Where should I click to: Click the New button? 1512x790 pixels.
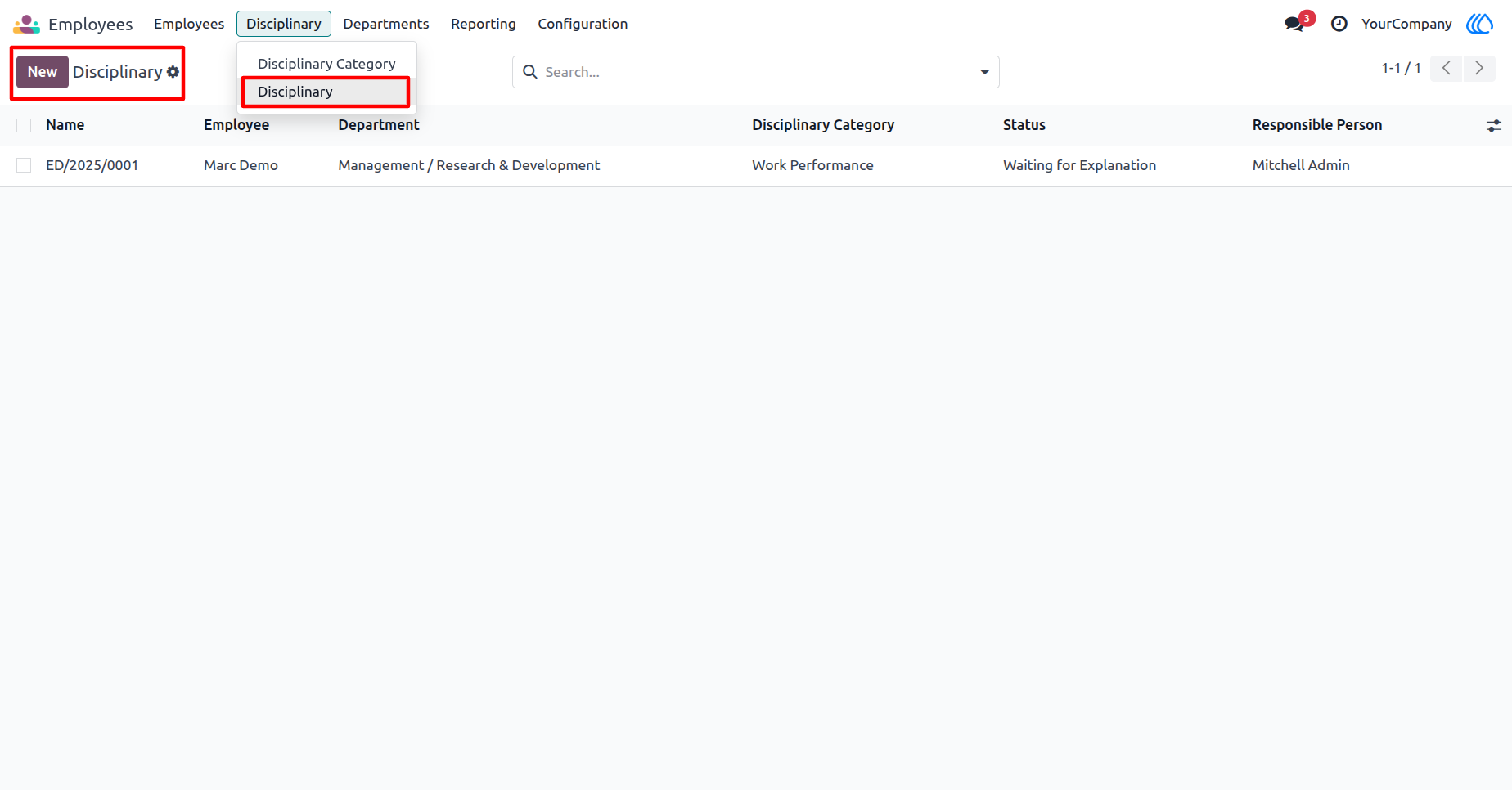[43, 72]
